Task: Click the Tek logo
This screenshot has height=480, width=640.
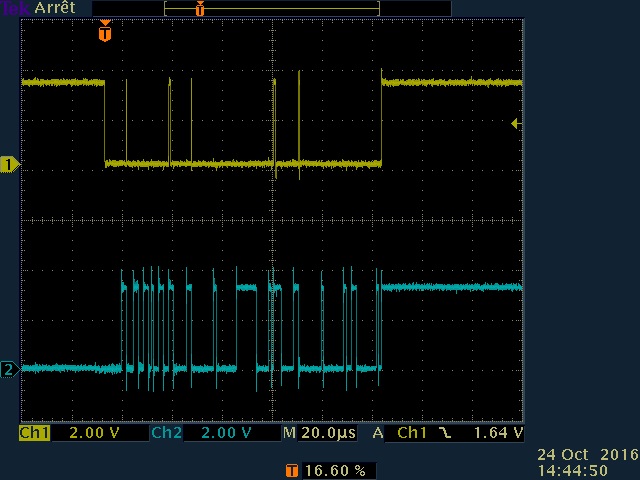Action: [x=16, y=7]
